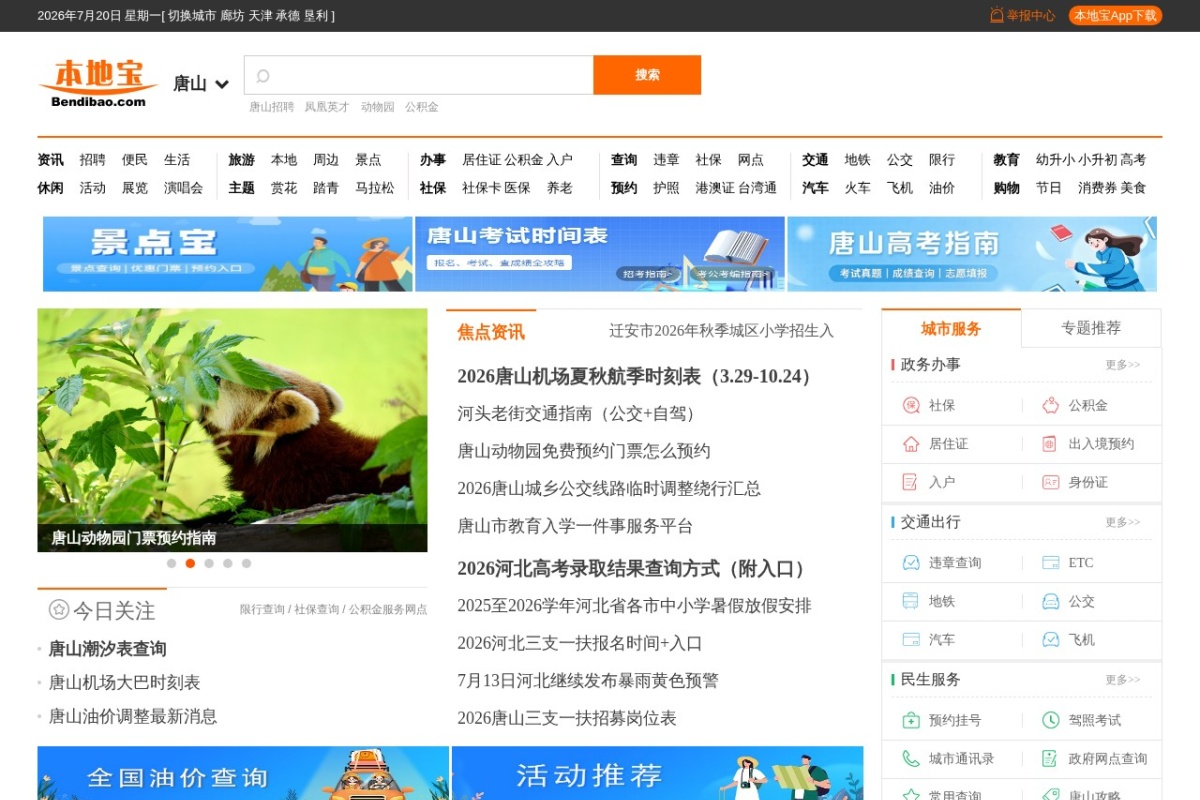The height and width of the screenshot is (800, 1200).
Task: Open the 办事 navigation menu
Action: [x=433, y=160]
